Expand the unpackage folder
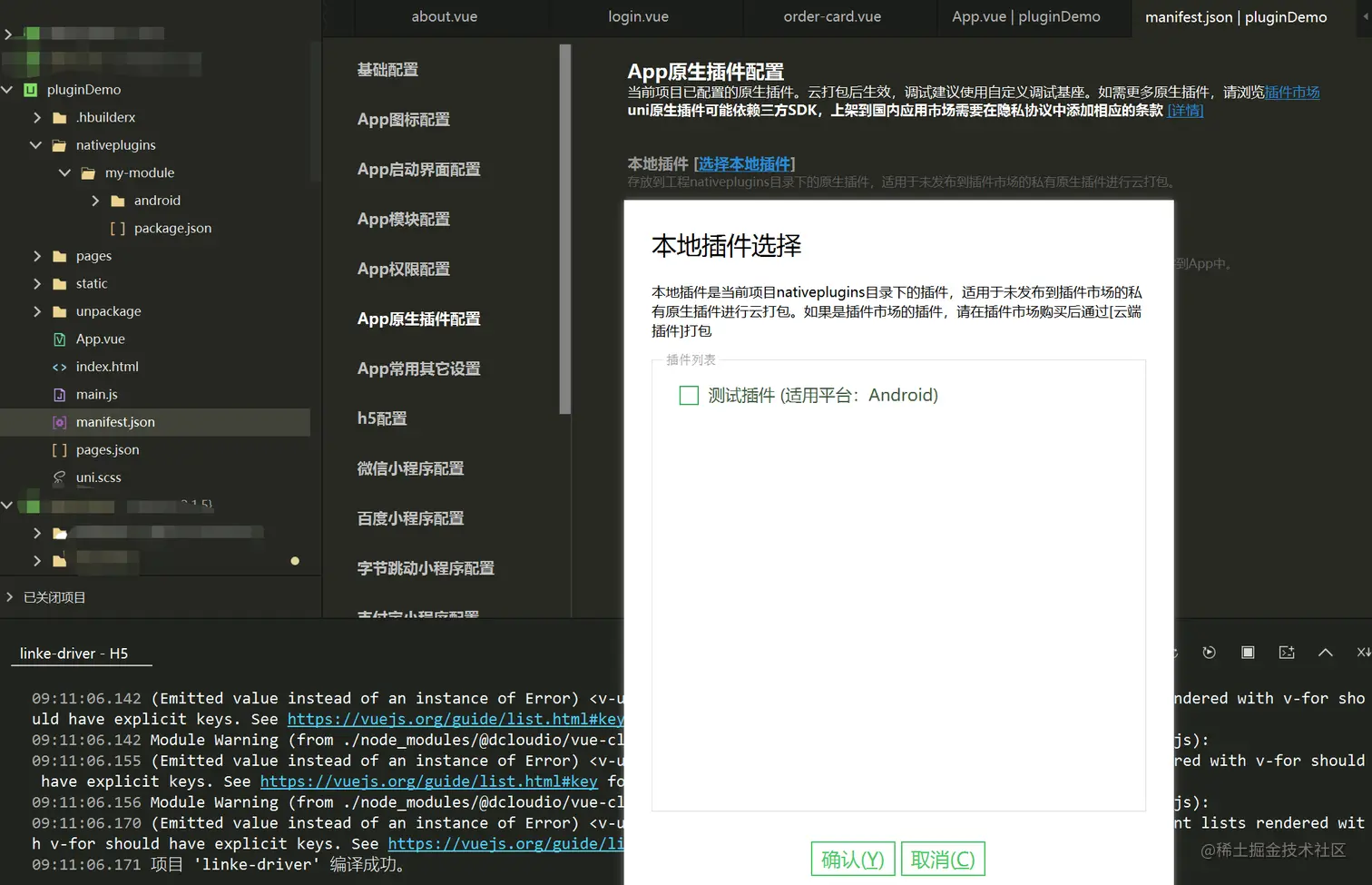The image size is (1372, 885). coord(36,312)
